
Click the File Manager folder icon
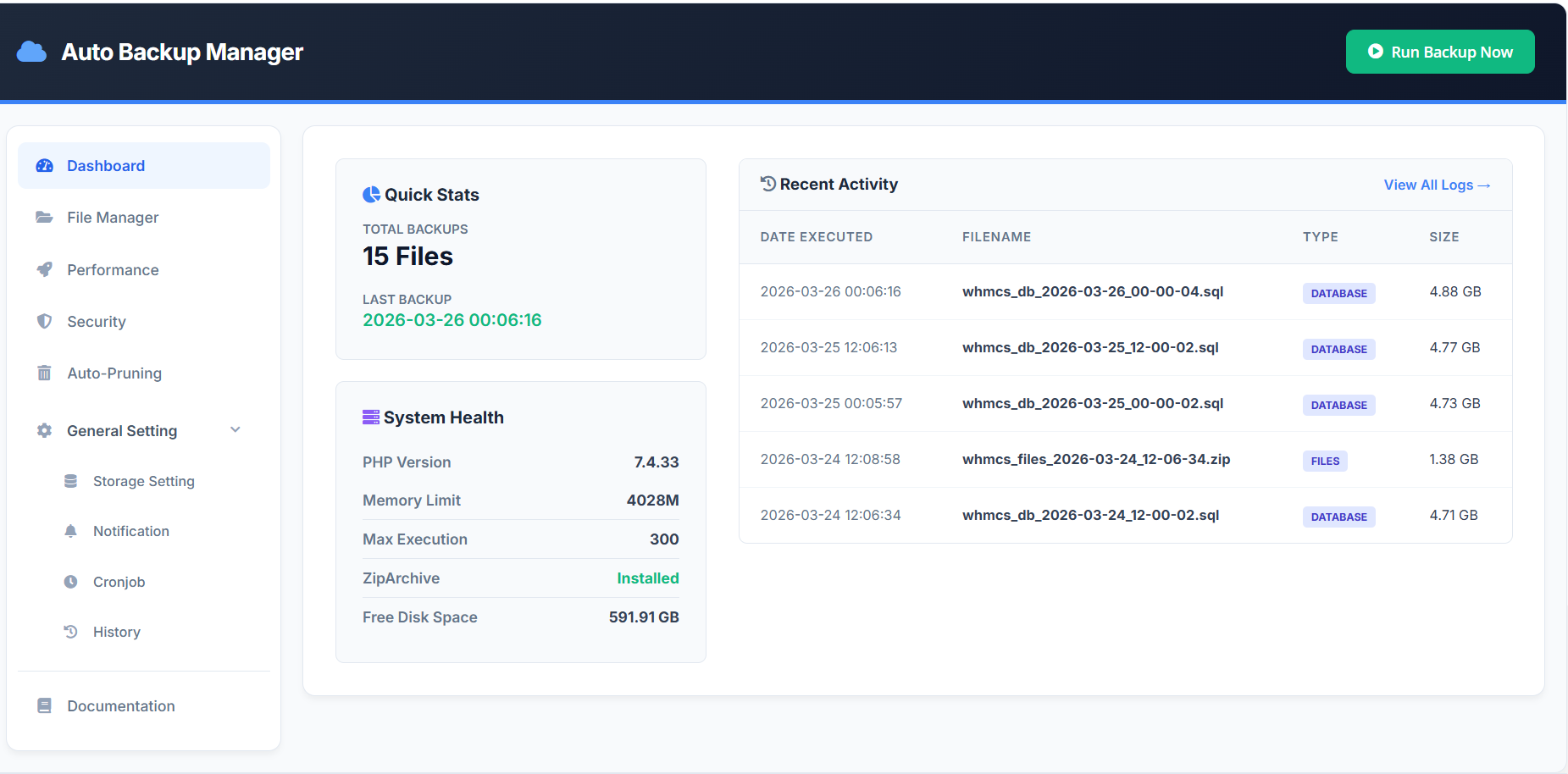point(44,218)
